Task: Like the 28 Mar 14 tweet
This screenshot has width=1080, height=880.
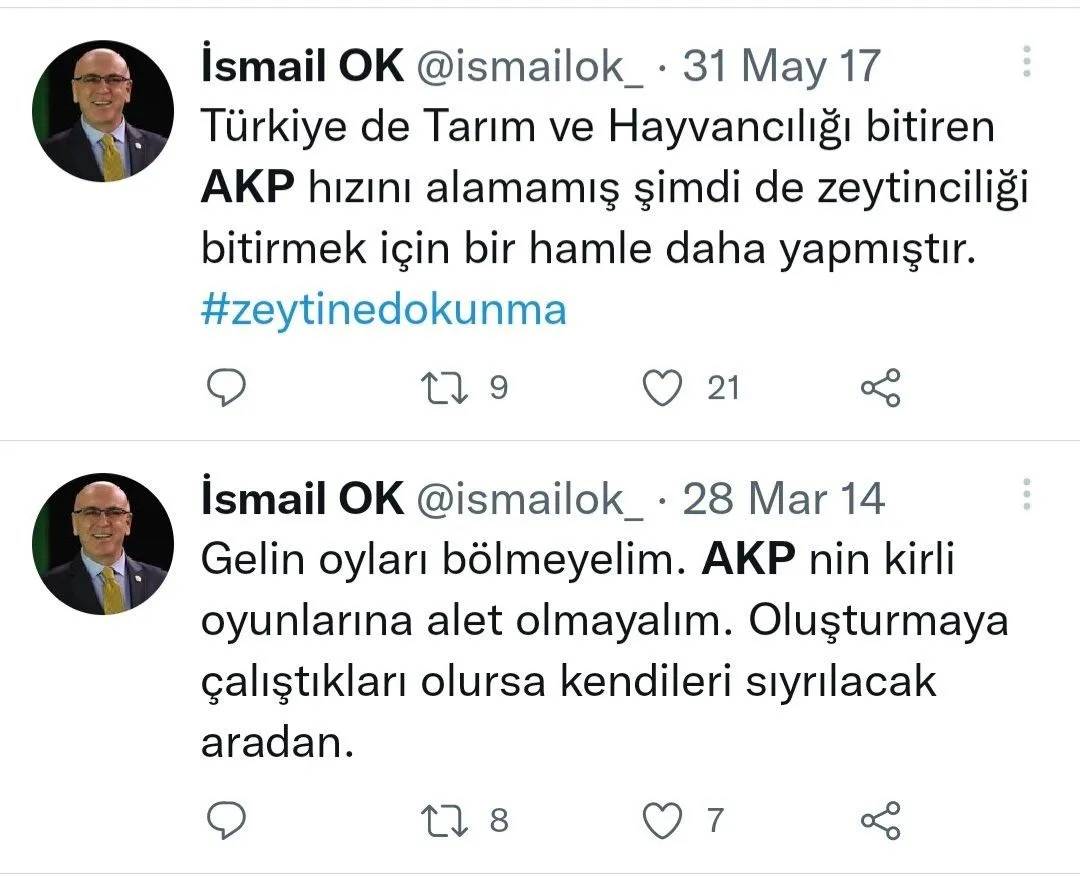Action: (661, 821)
